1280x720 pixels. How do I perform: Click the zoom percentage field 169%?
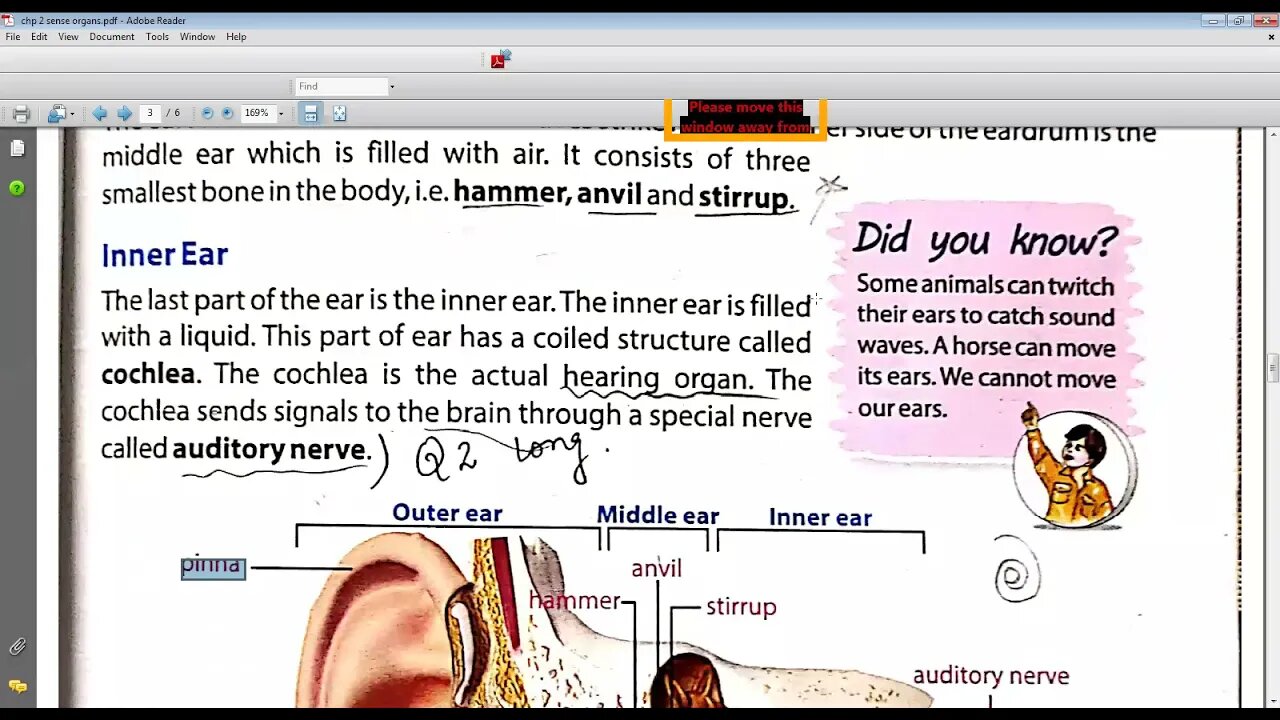pyautogui.click(x=257, y=113)
